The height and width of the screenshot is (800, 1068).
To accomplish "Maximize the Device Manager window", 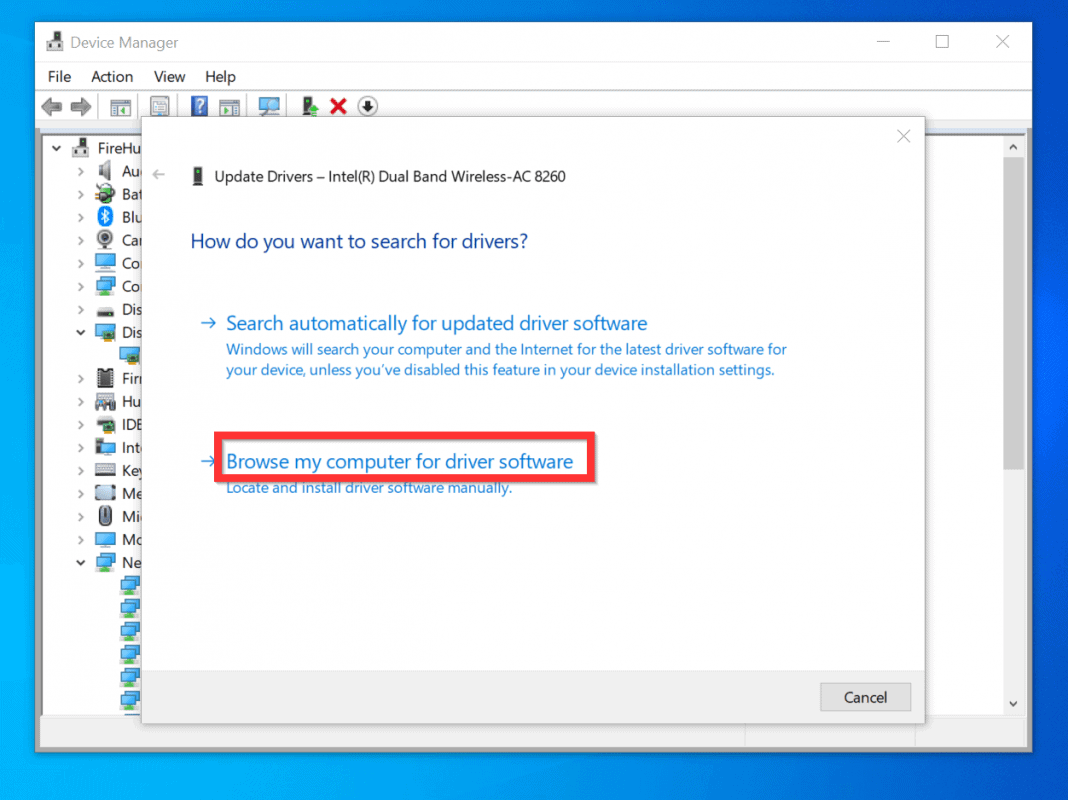I will 942,42.
